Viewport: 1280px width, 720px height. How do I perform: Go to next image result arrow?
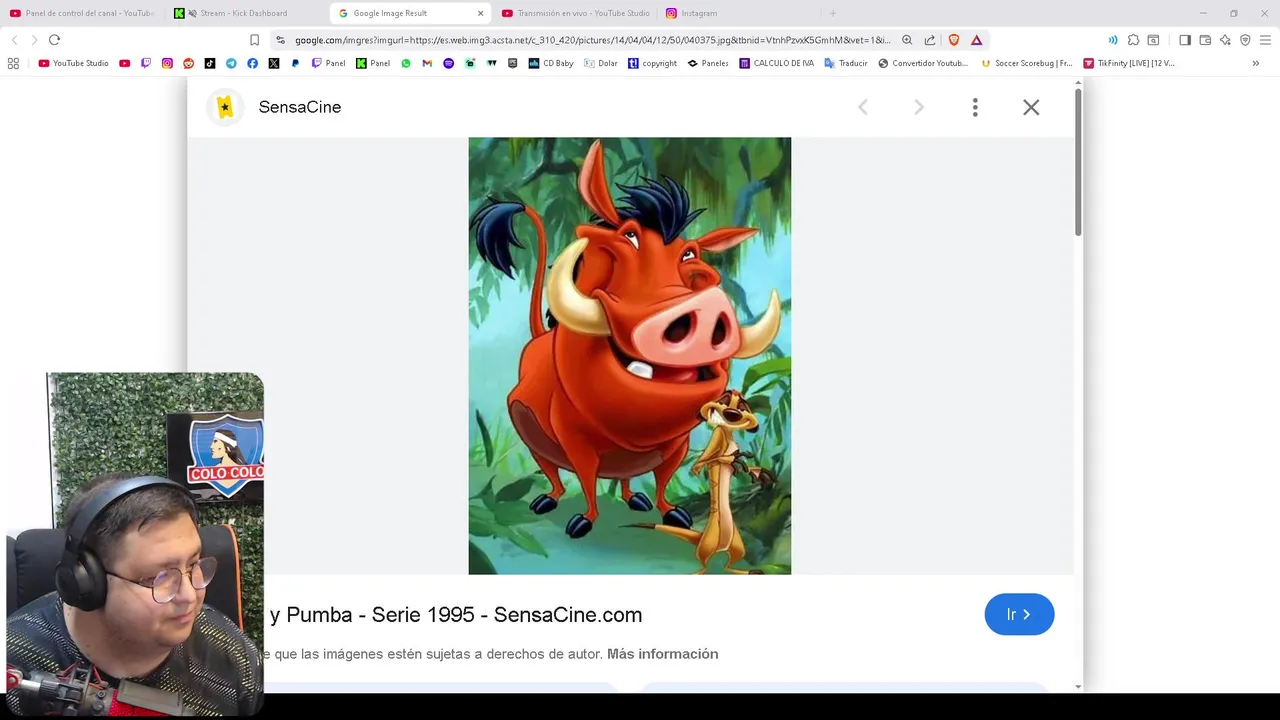coord(919,107)
